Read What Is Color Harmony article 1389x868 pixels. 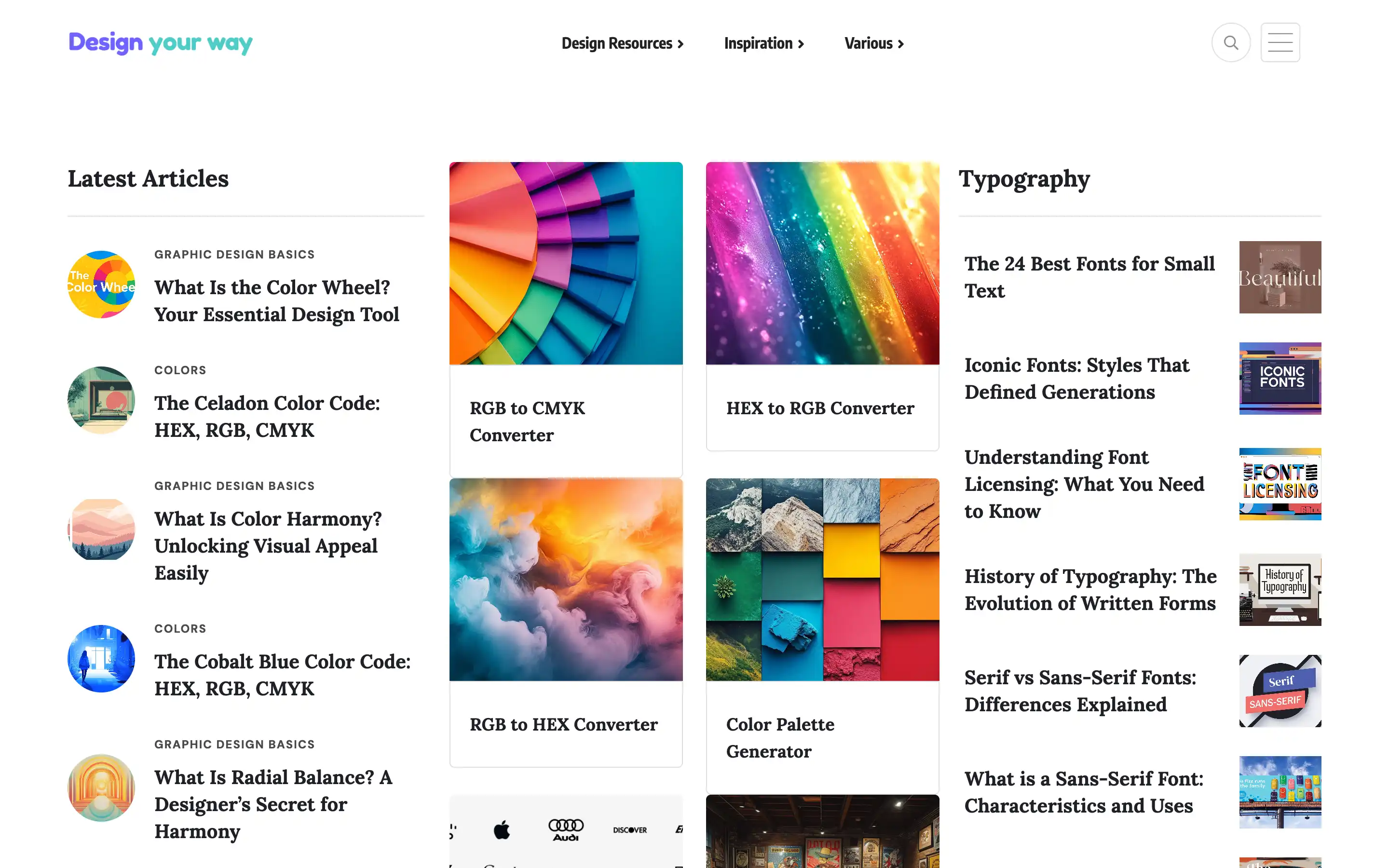(268, 546)
